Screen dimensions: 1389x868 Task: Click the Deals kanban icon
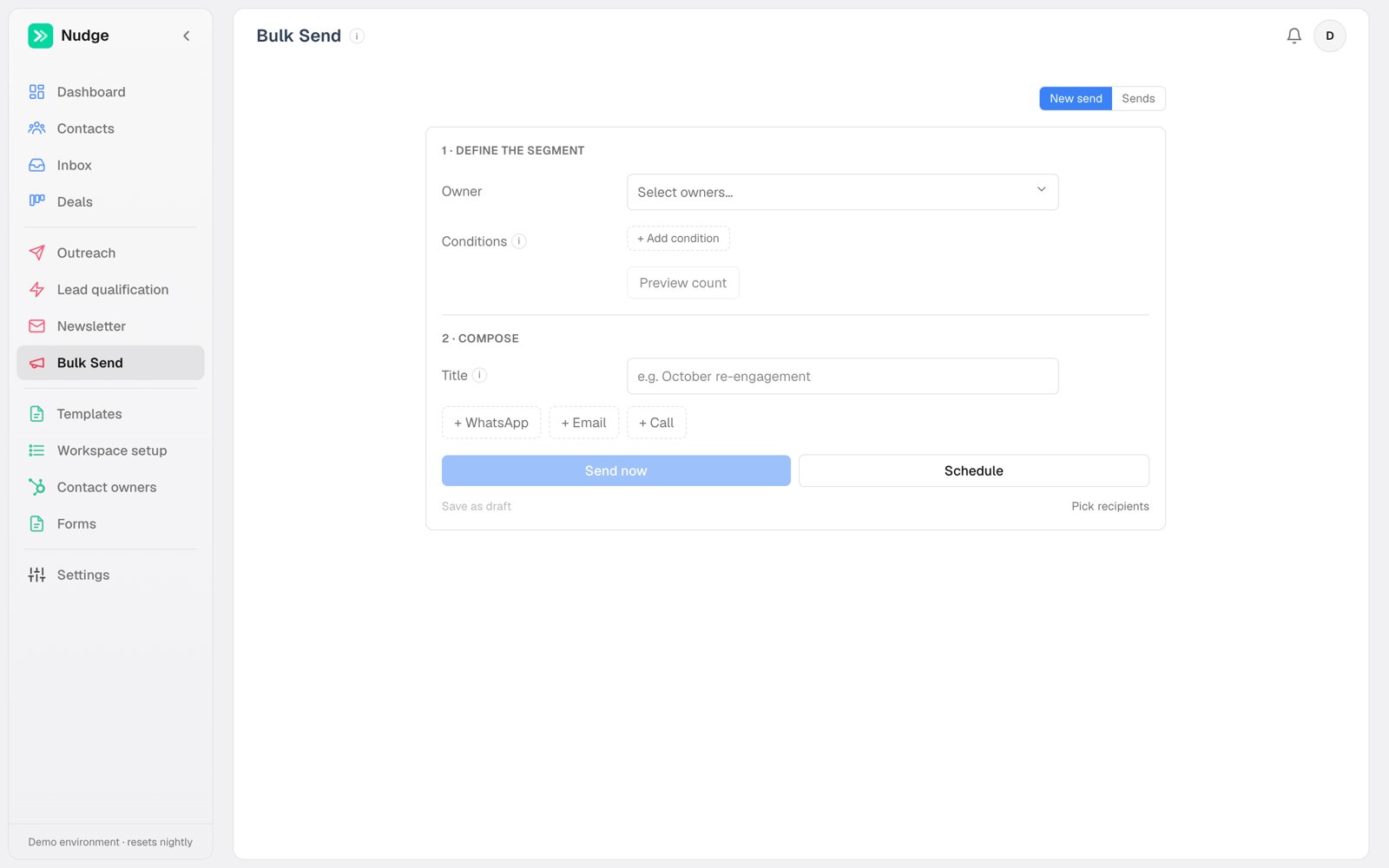[x=36, y=201]
